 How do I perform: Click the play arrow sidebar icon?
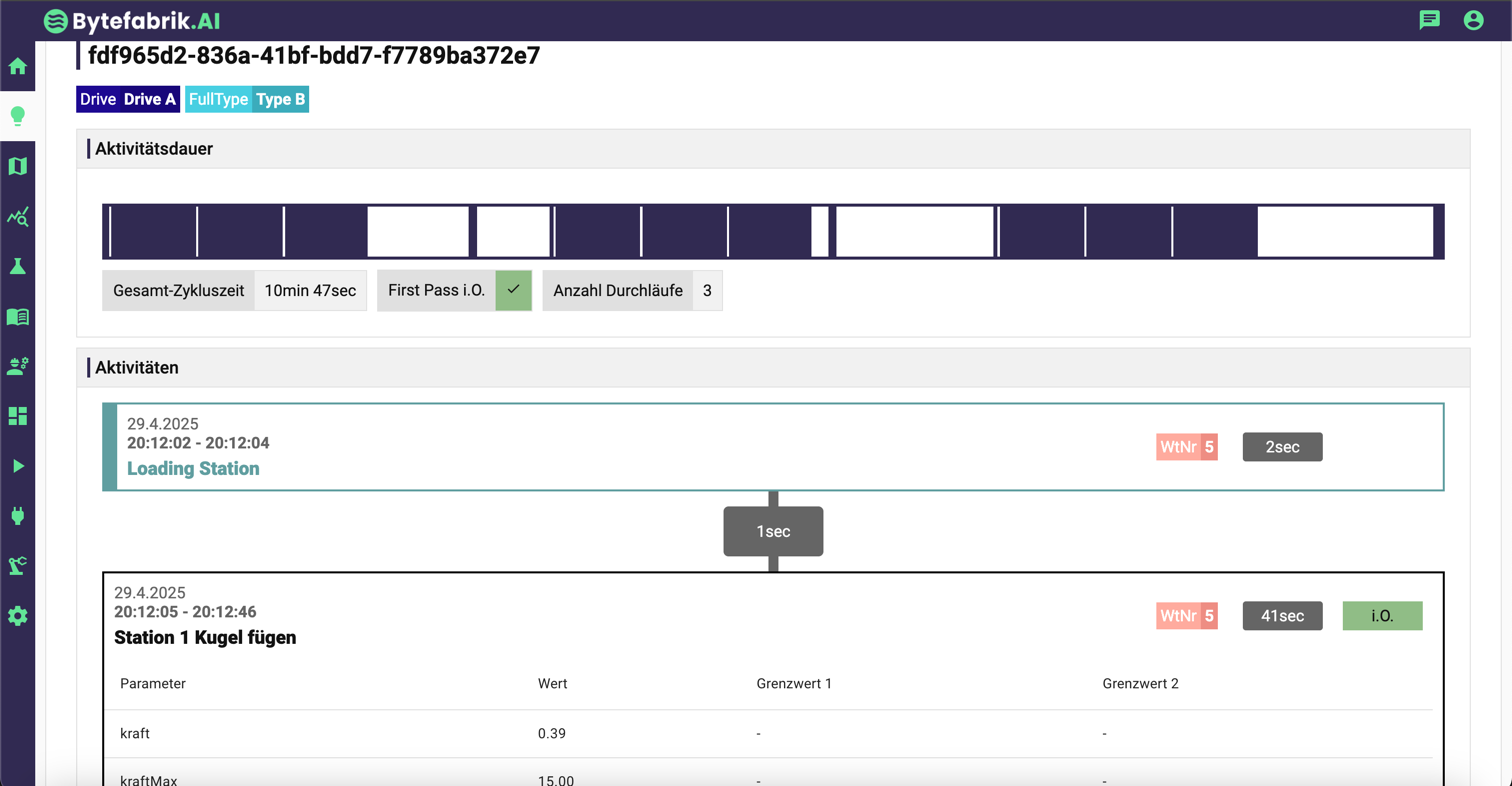[17, 466]
